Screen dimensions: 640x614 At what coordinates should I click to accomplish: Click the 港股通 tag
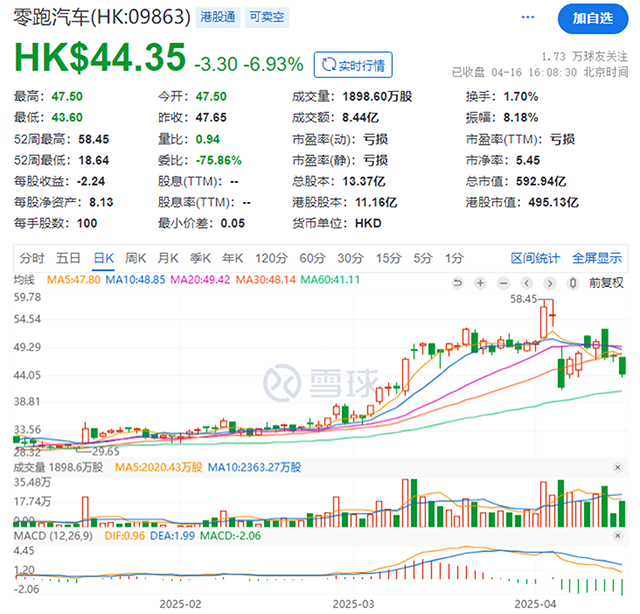pyautogui.click(x=218, y=17)
